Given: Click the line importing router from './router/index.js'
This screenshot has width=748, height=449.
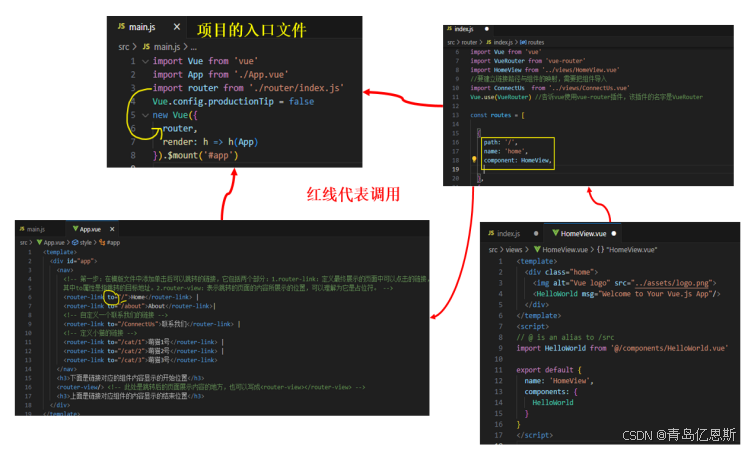Looking at the screenshot, I should pyautogui.click(x=248, y=88).
